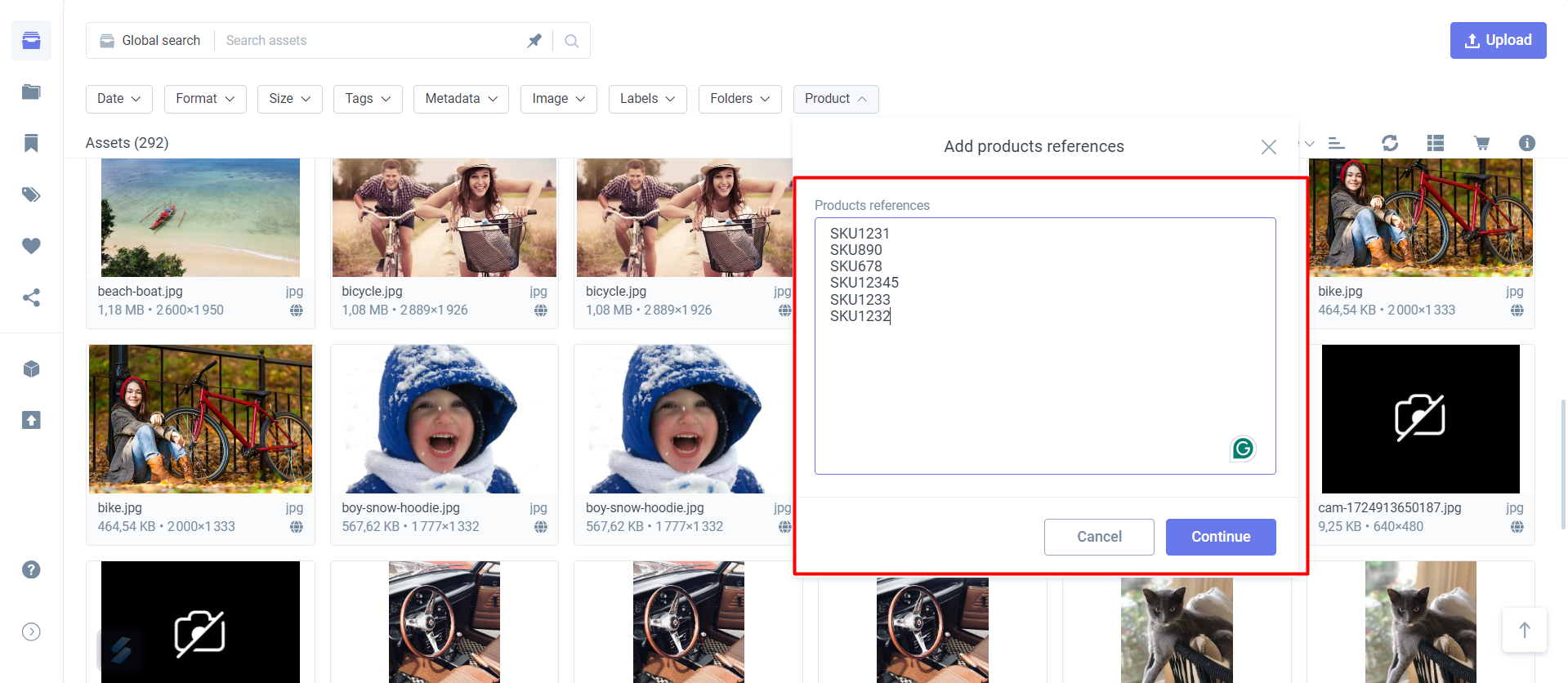
Task: Switch to list view layout
Action: pyautogui.click(x=1436, y=144)
